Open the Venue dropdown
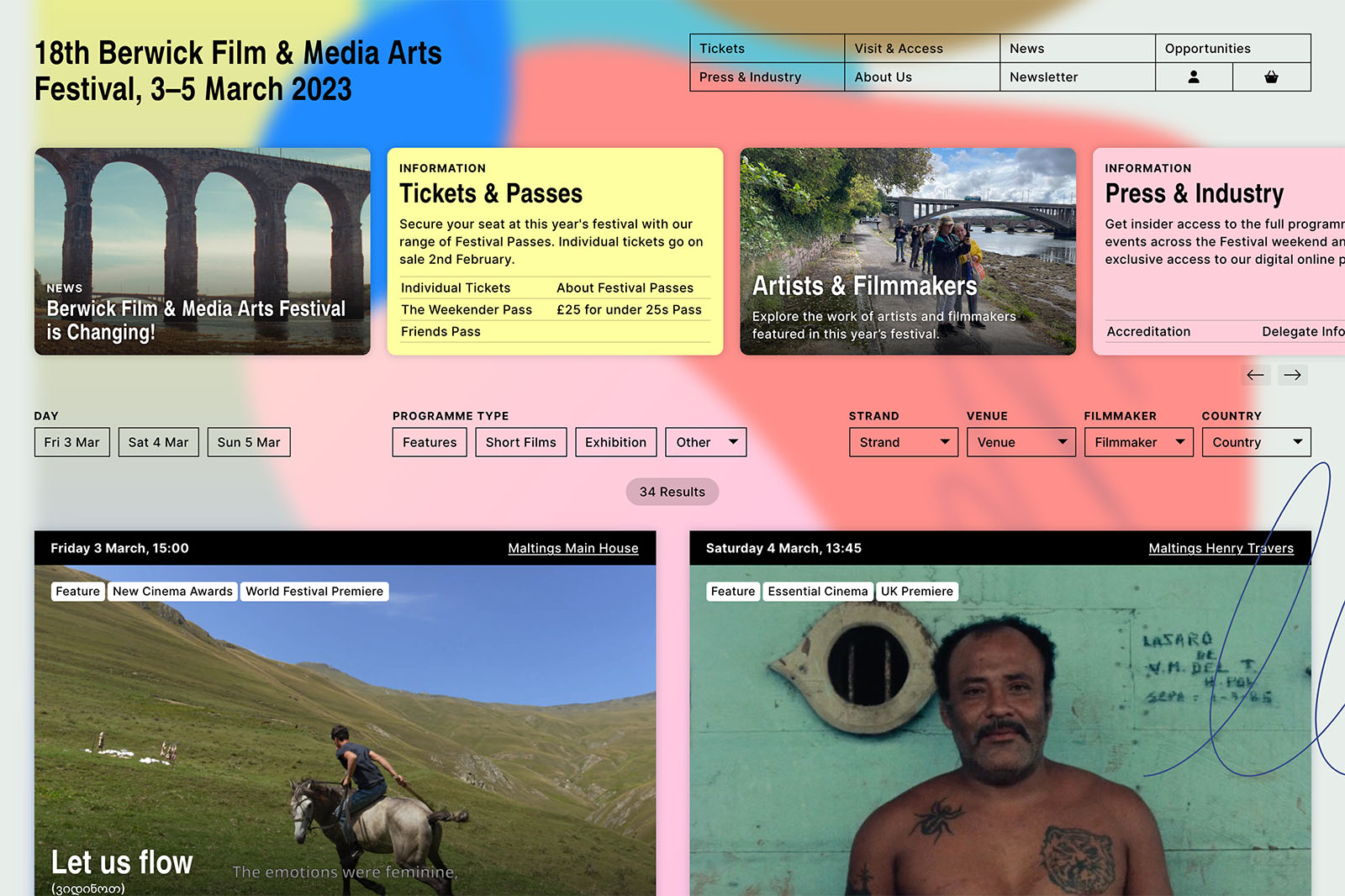Screen dimensions: 1345x896 coord(1021,442)
